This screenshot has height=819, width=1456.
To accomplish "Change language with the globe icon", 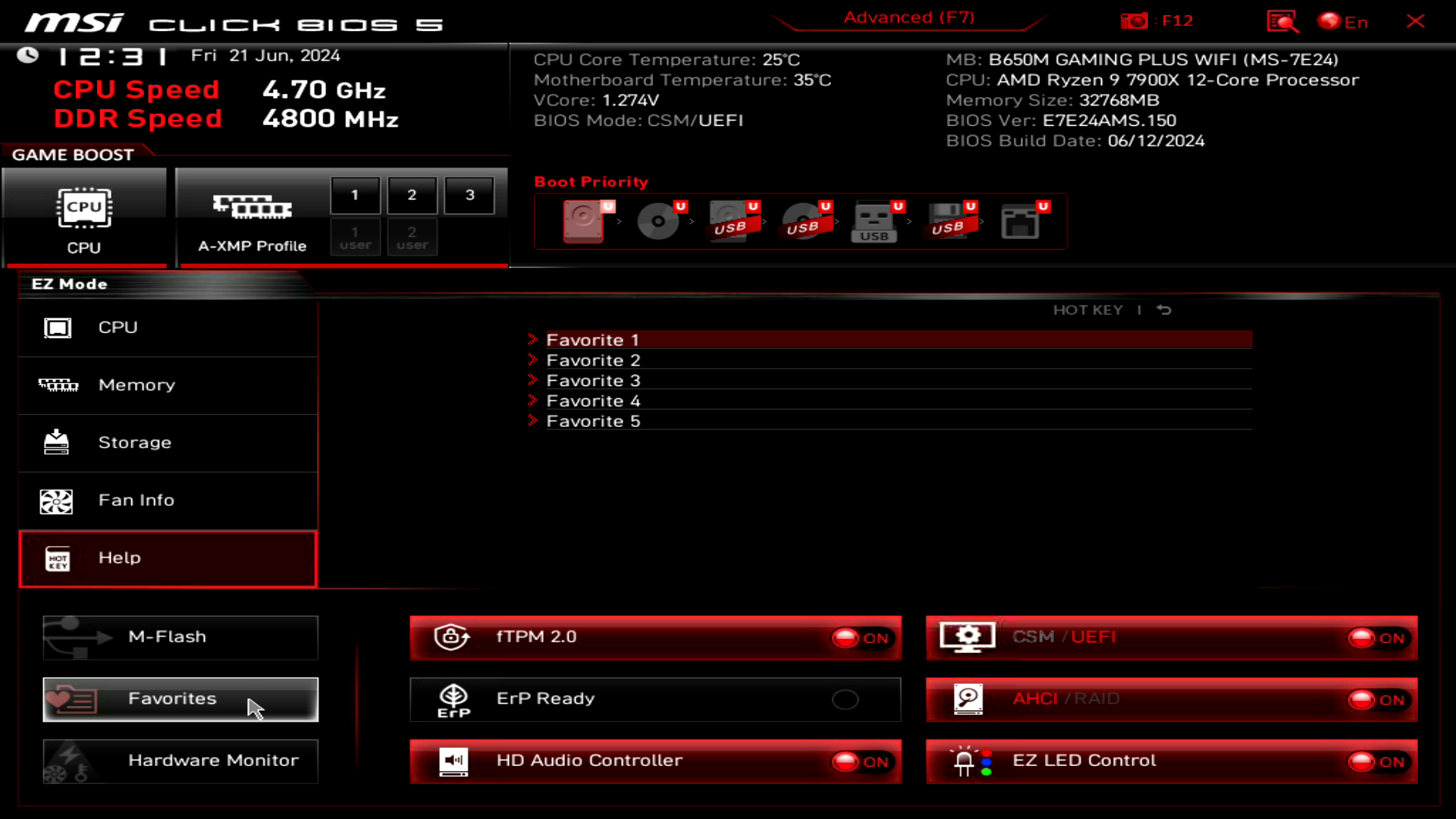I will (x=1329, y=20).
